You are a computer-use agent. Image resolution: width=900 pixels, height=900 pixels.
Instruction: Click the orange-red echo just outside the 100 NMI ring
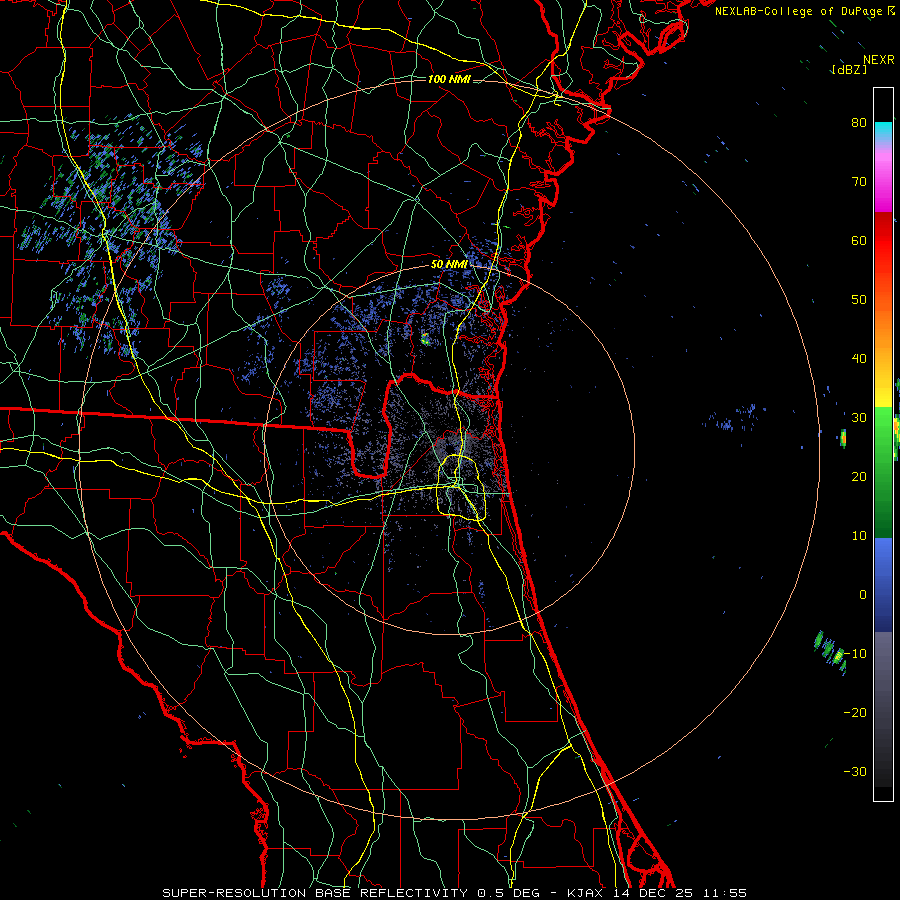tap(843, 438)
